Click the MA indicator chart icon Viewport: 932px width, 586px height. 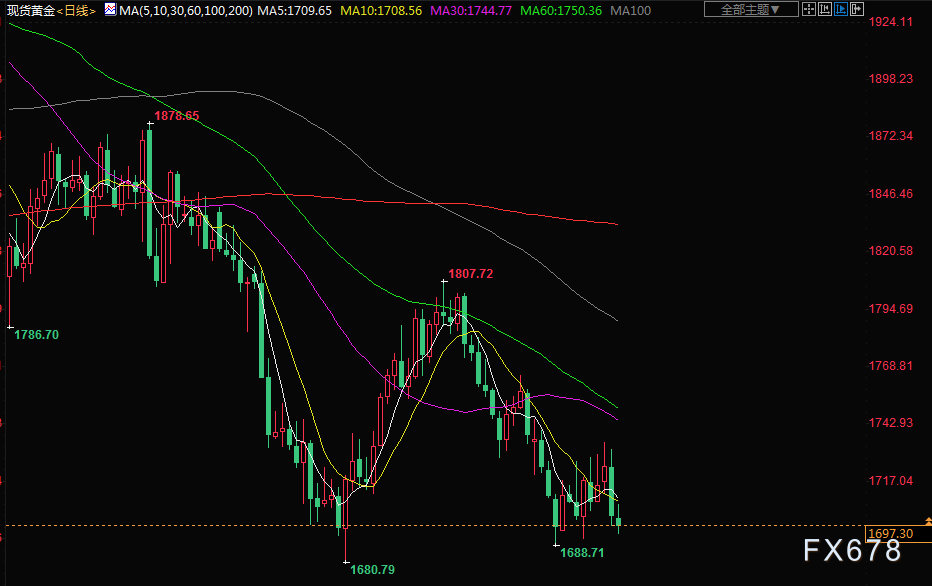[x=108, y=10]
